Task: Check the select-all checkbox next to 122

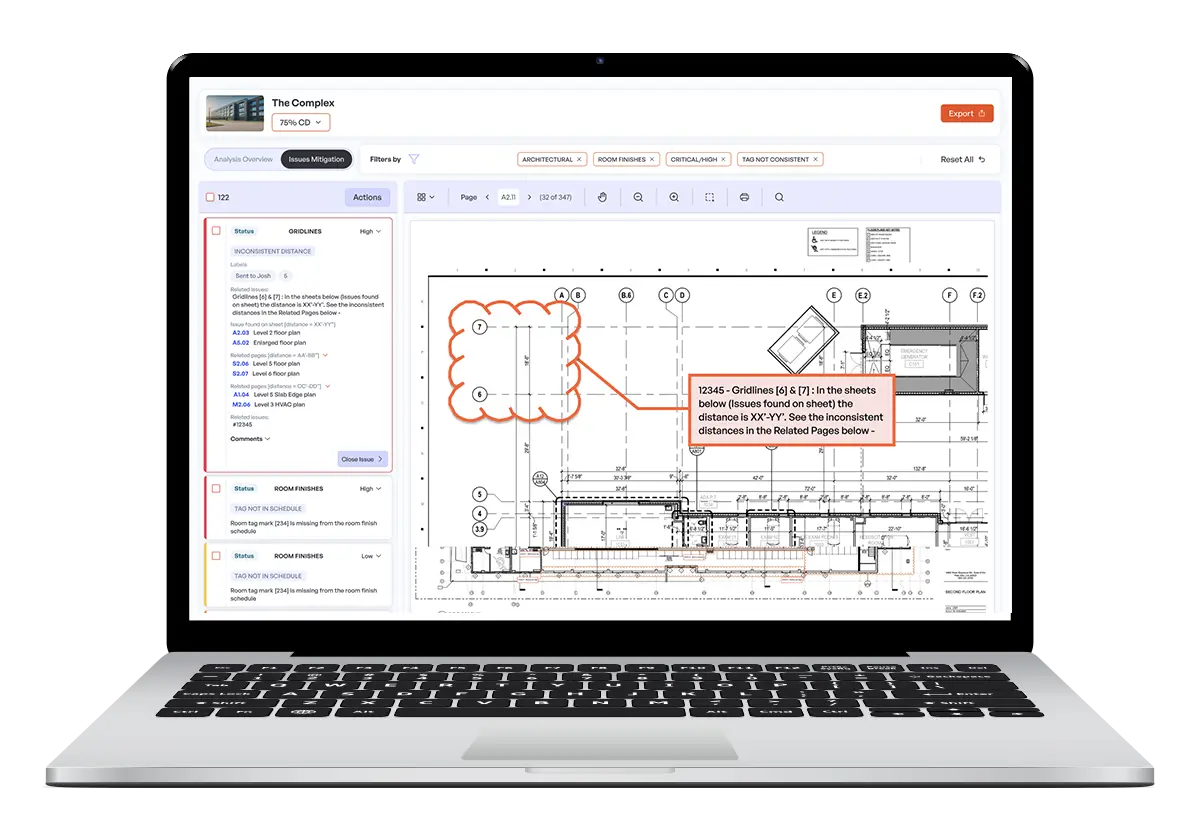Action: 210,197
